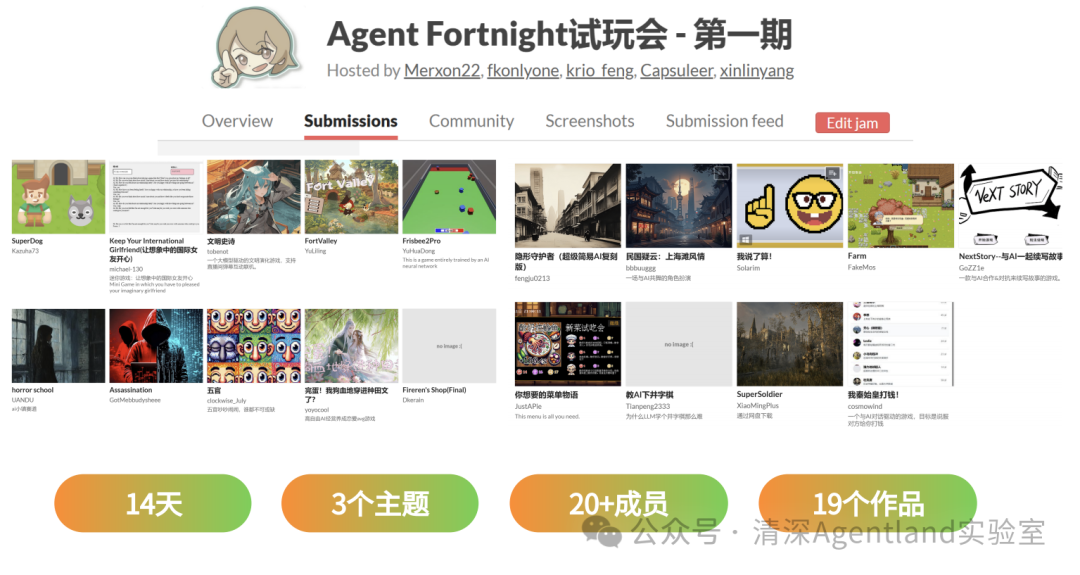Switch to the Community tab
The height and width of the screenshot is (575, 1080).
471,121
